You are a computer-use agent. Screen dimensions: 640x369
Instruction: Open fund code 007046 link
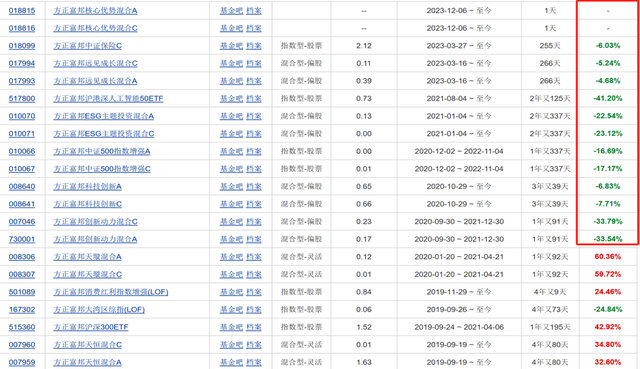point(22,221)
